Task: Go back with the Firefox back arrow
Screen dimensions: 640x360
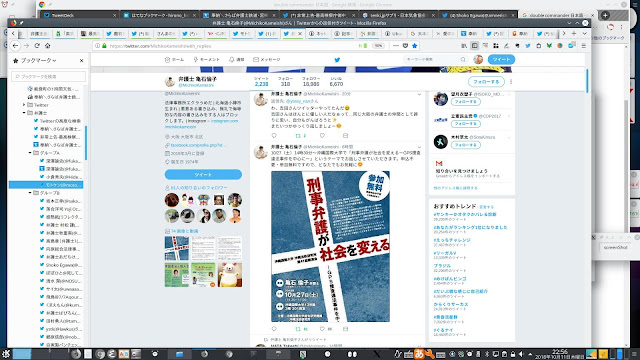Action: 15,46
